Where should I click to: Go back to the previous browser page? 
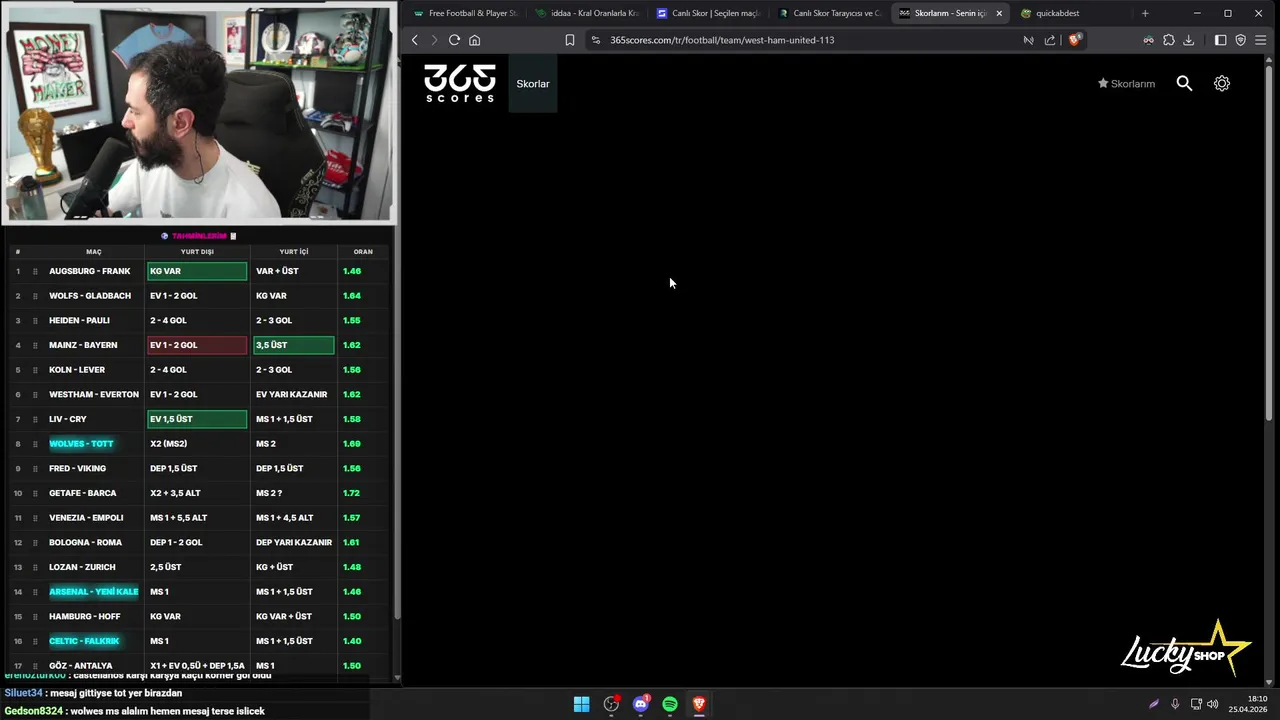pyautogui.click(x=415, y=40)
